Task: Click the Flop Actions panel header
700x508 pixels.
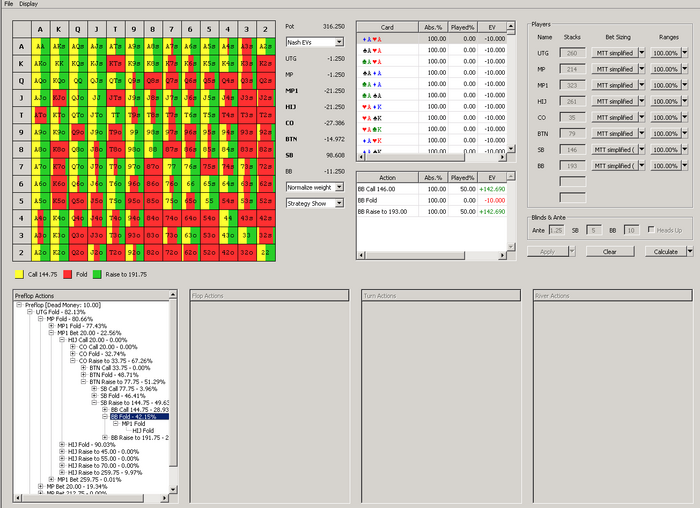Action: 269,295
